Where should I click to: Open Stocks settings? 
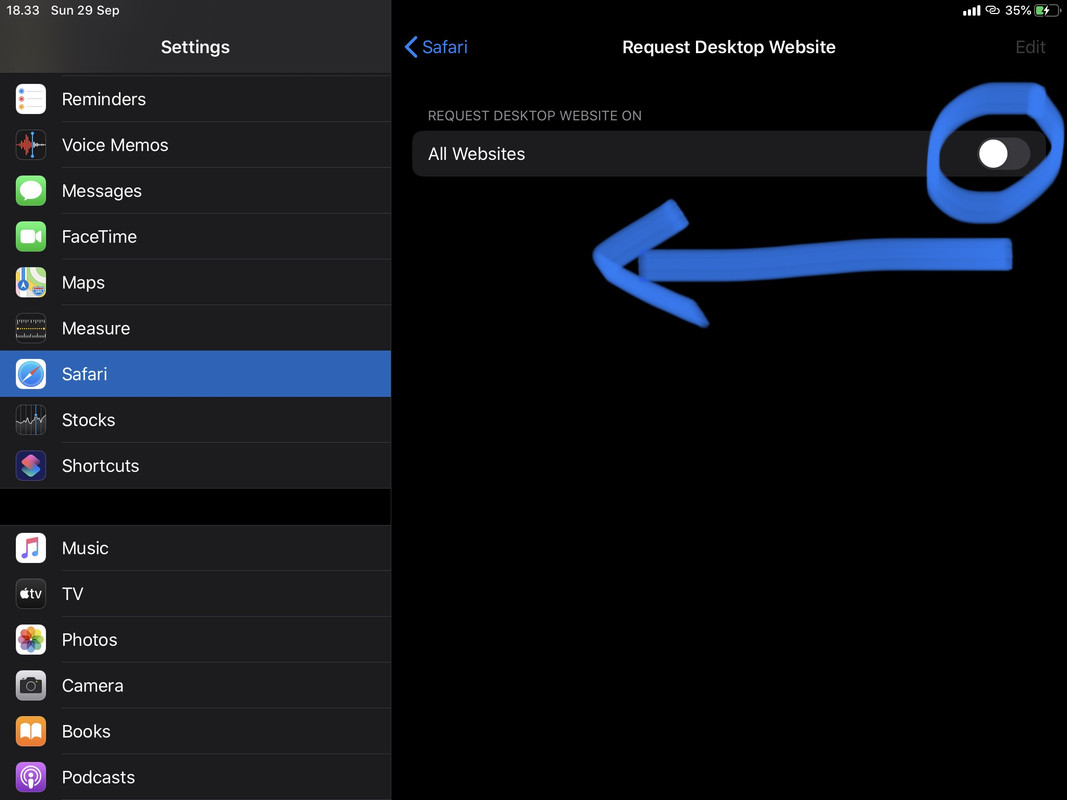point(195,420)
